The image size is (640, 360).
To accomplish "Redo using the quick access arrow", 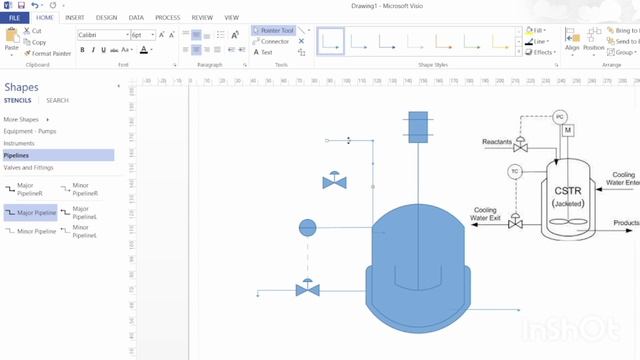I will coord(53,5).
